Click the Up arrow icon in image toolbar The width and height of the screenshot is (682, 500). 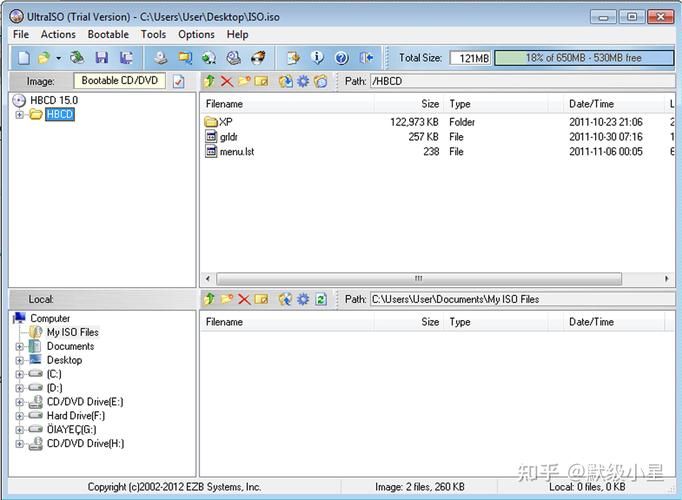click(x=209, y=81)
